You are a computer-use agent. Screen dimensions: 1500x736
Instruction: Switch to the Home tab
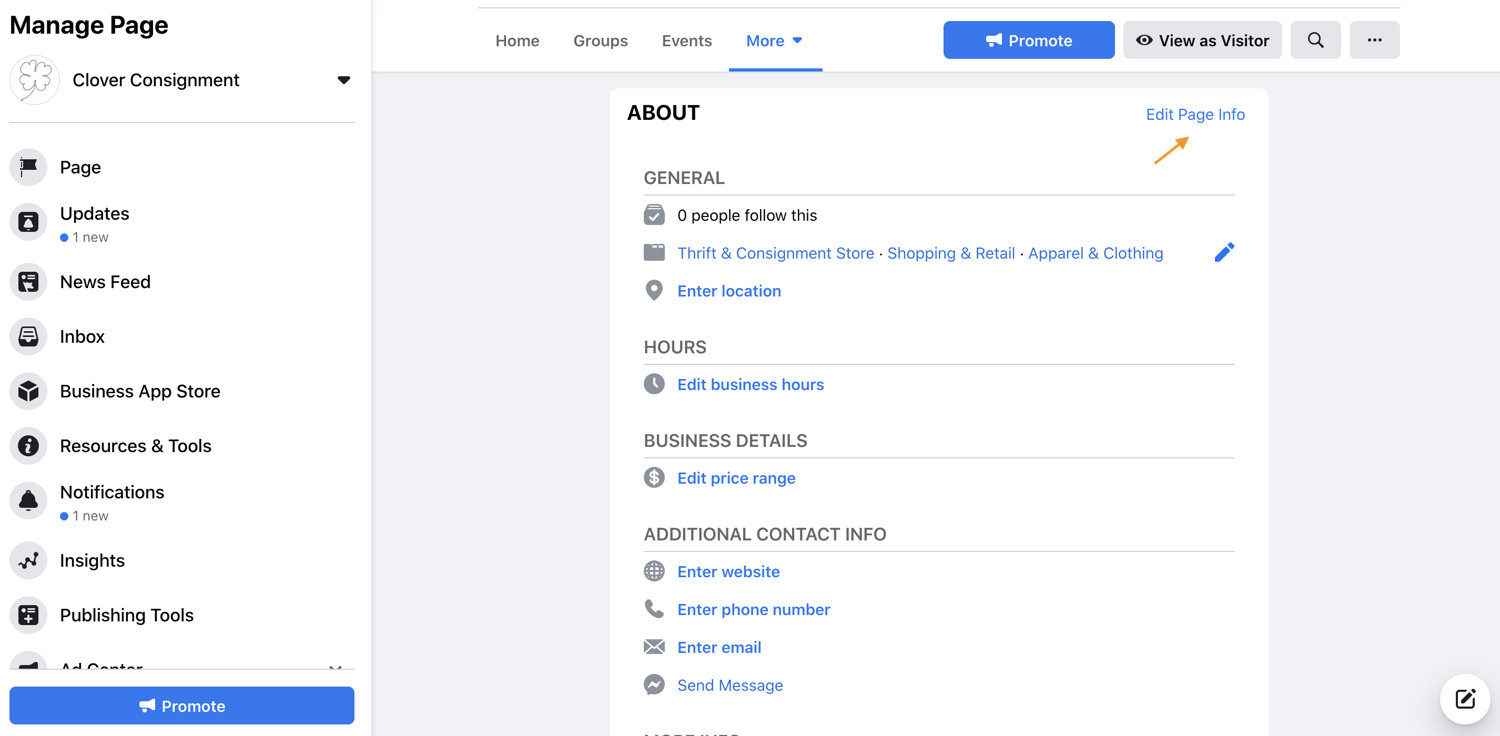[x=517, y=41]
